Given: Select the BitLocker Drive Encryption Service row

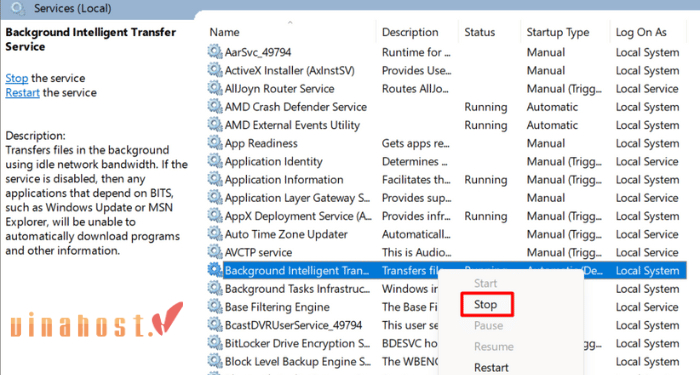Looking at the screenshot, I should (x=297, y=344).
